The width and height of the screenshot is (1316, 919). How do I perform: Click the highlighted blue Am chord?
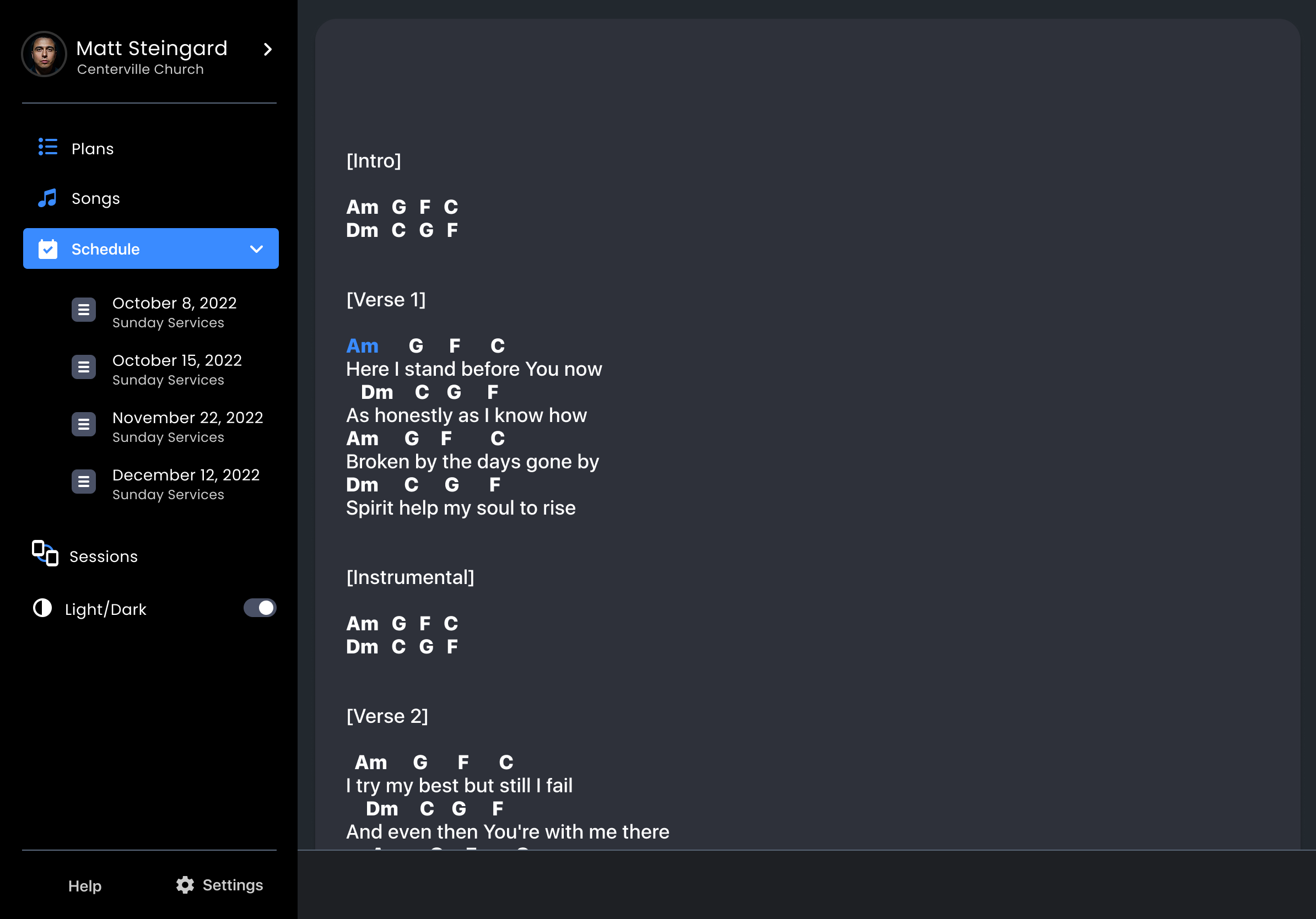(362, 346)
